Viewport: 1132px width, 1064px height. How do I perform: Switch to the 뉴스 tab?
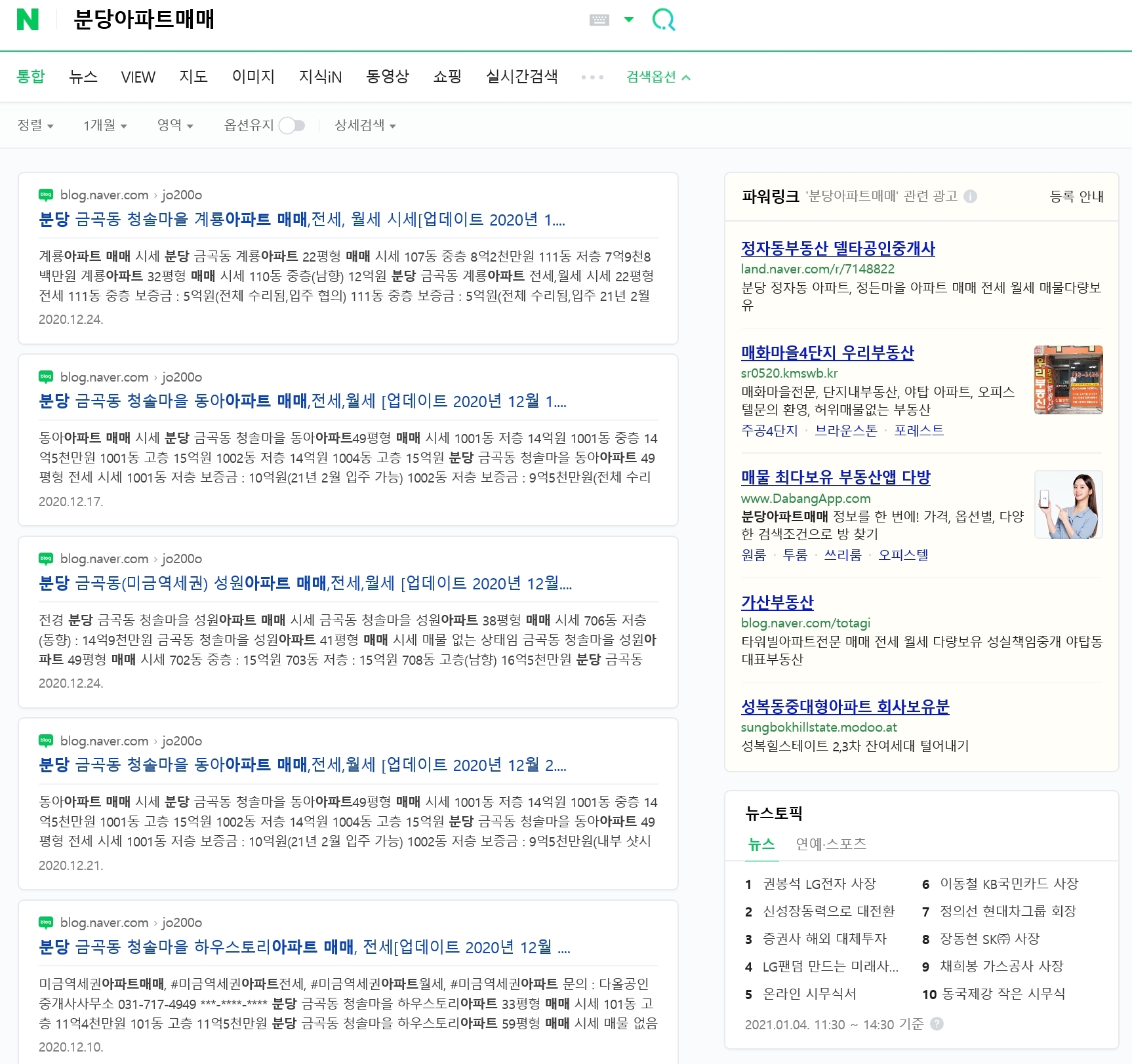point(83,77)
